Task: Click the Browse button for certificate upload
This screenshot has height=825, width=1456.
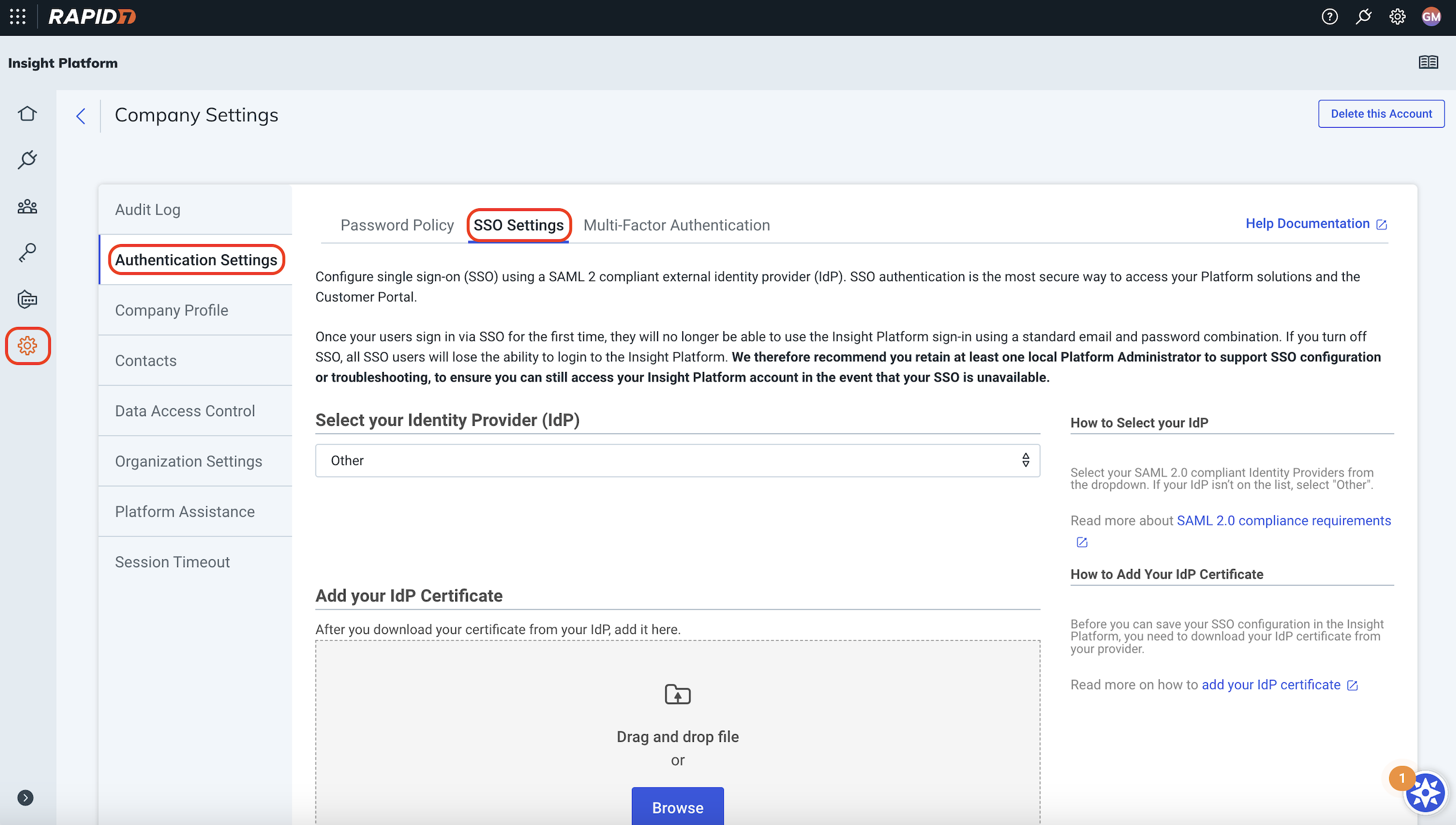Action: 677,807
